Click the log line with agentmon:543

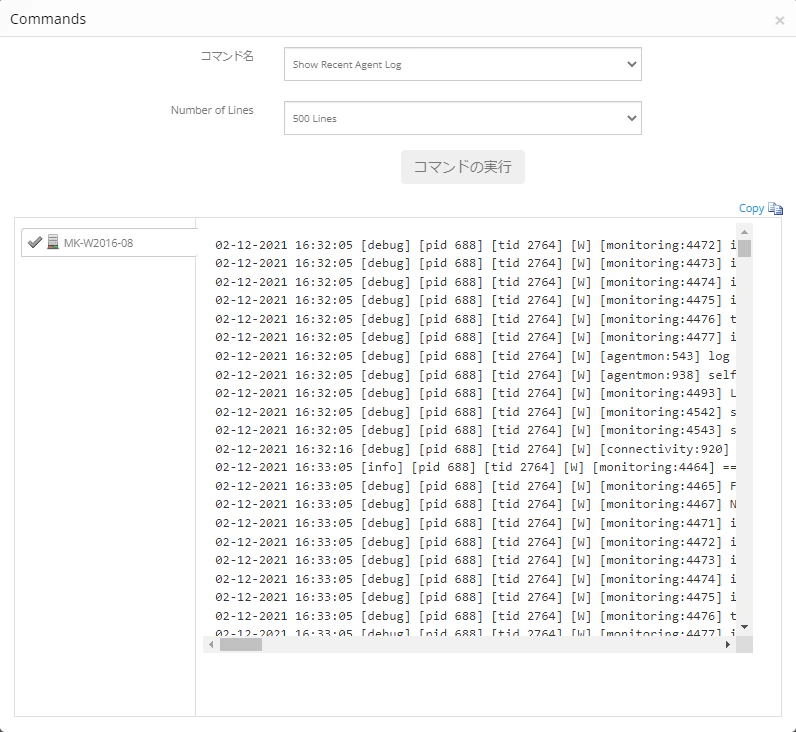pos(473,356)
